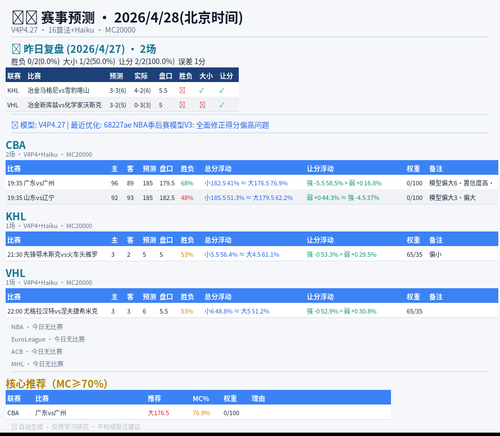Screen dimensions: 500x436
Task: Click total float '小6 48.8% ≈ 大5 51.2%'
Action: pos(237,311)
